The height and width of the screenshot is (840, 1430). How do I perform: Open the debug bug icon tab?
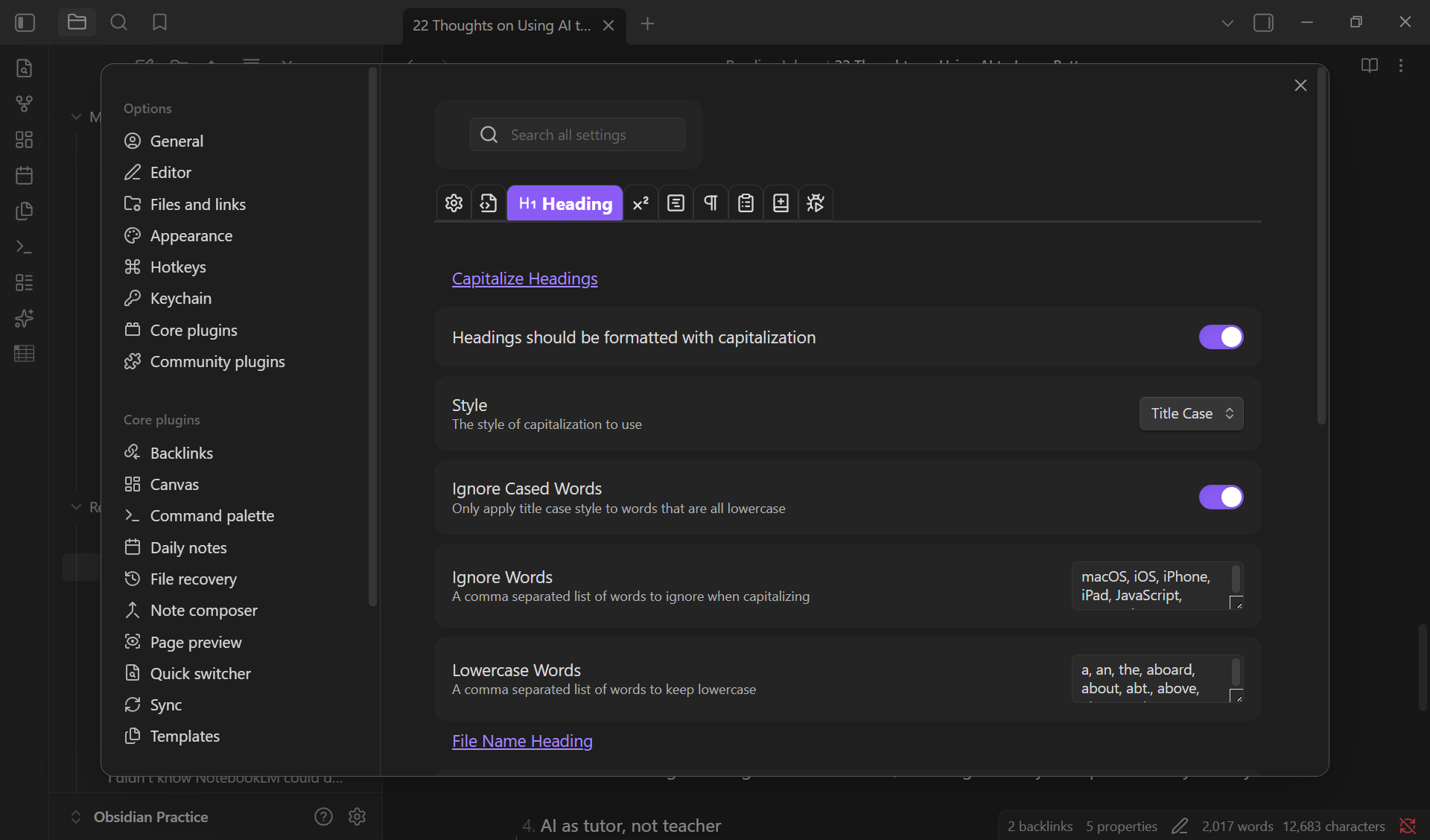(x=816, y=203)
